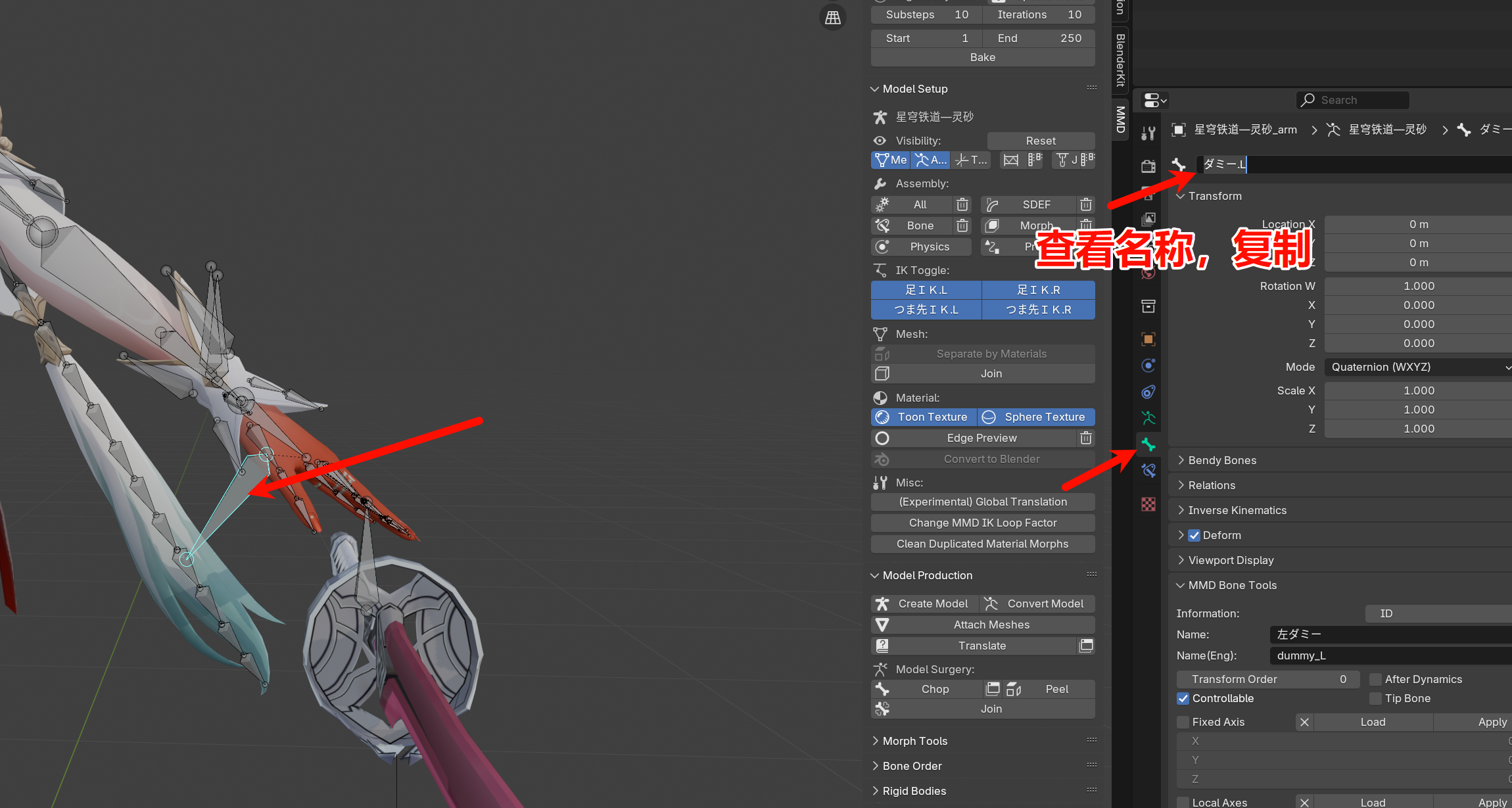The width and height of the screenshot is (1512, 808).
Task: Open the Physics properties tab
Action: tap(1148, 366)
